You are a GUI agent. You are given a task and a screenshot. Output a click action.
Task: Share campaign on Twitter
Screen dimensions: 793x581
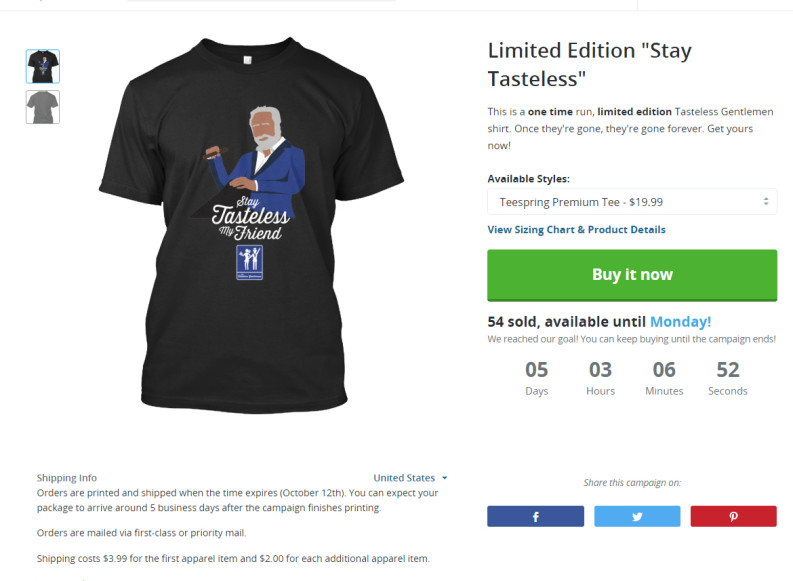pos(637,516)
